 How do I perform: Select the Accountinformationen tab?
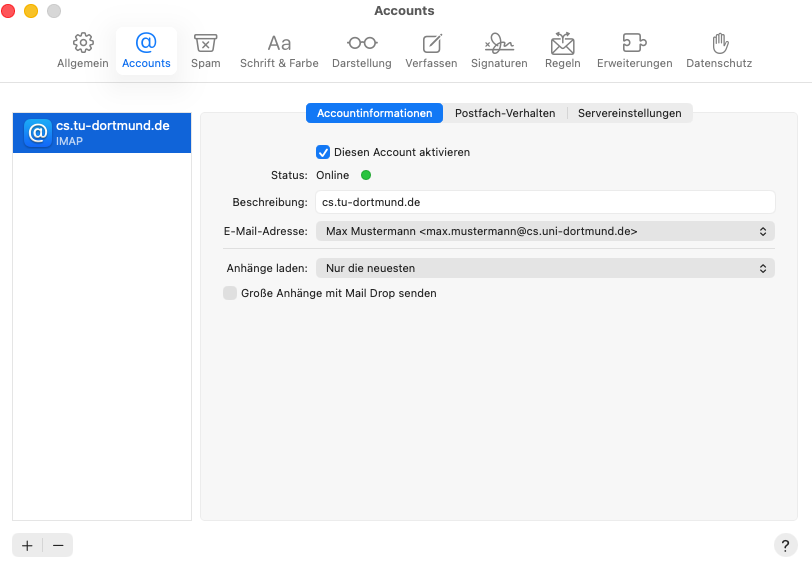(x=374, y=113)
